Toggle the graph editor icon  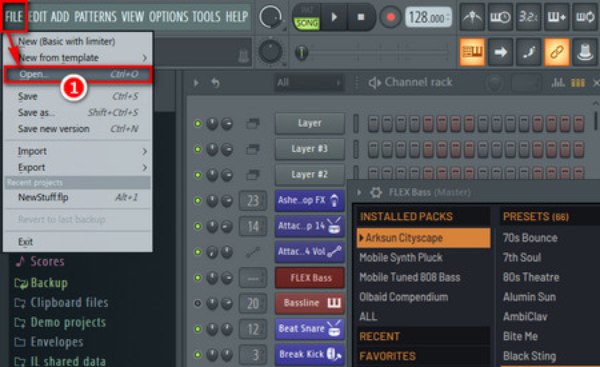558,82
